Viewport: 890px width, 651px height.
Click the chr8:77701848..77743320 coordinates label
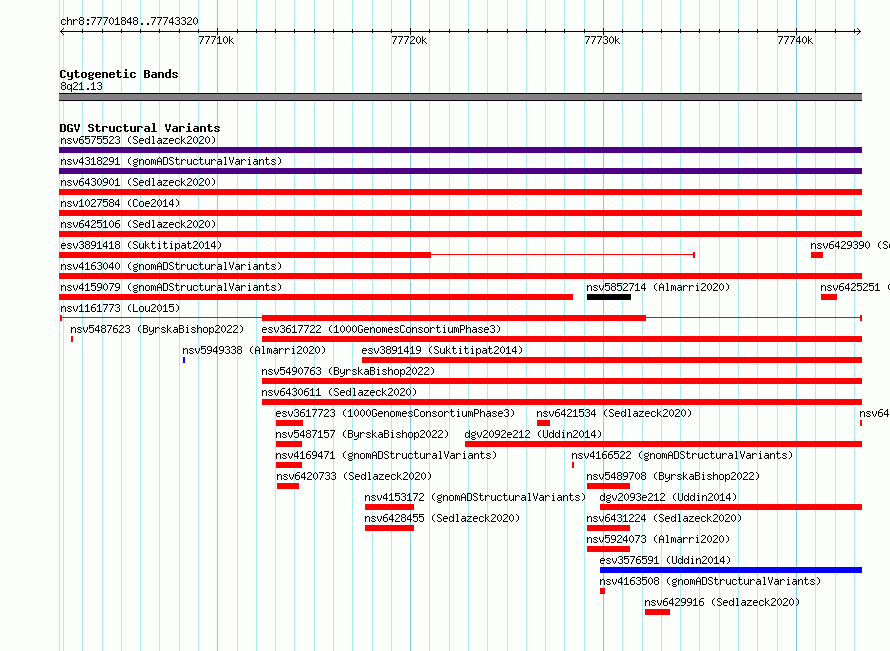(129, 21)
